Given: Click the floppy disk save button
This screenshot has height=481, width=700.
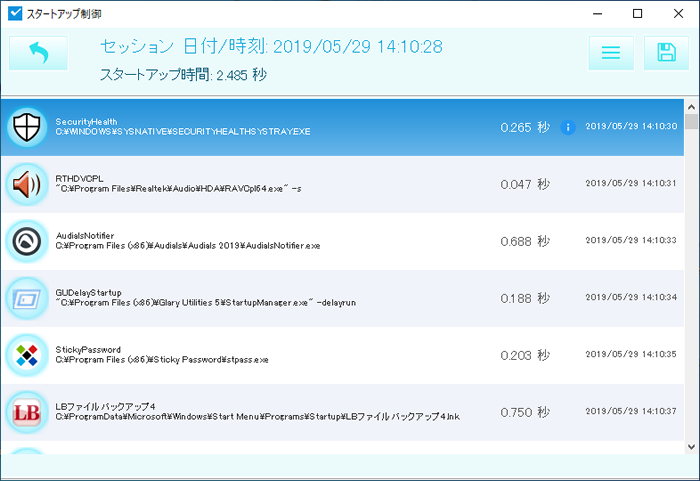Looking at the screenshot, I should coord(666,53).
